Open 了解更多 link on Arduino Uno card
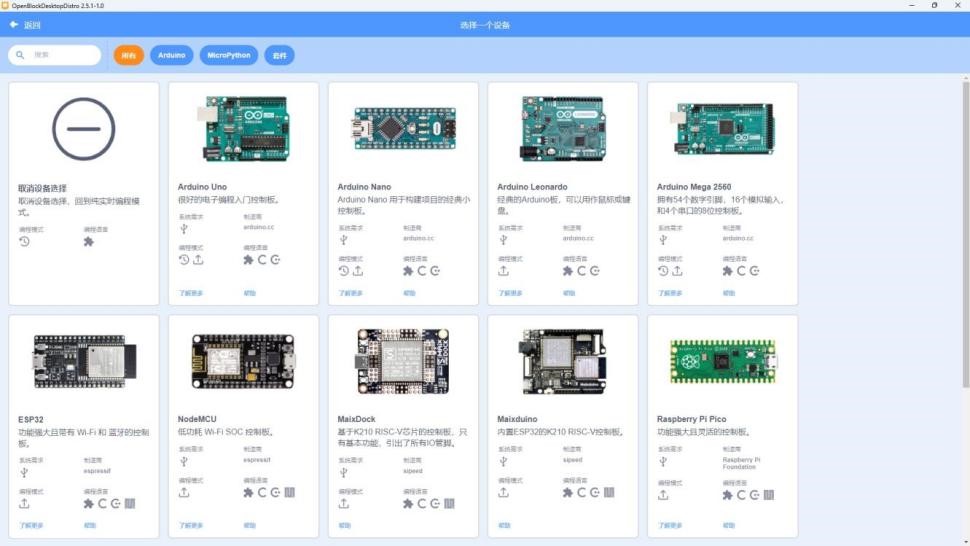The image size is (970, 546). pyautogui.click(x=191, y=293)
